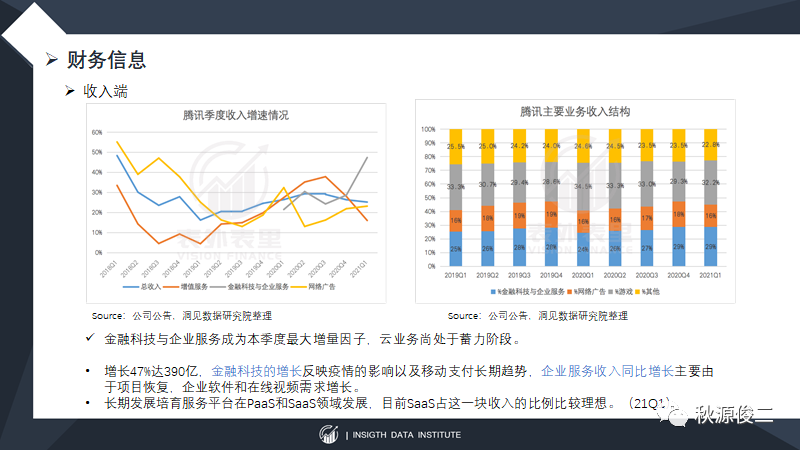Click the Source text under the bar chart
The height and width of the screenshot is (450, 800).
538,316
